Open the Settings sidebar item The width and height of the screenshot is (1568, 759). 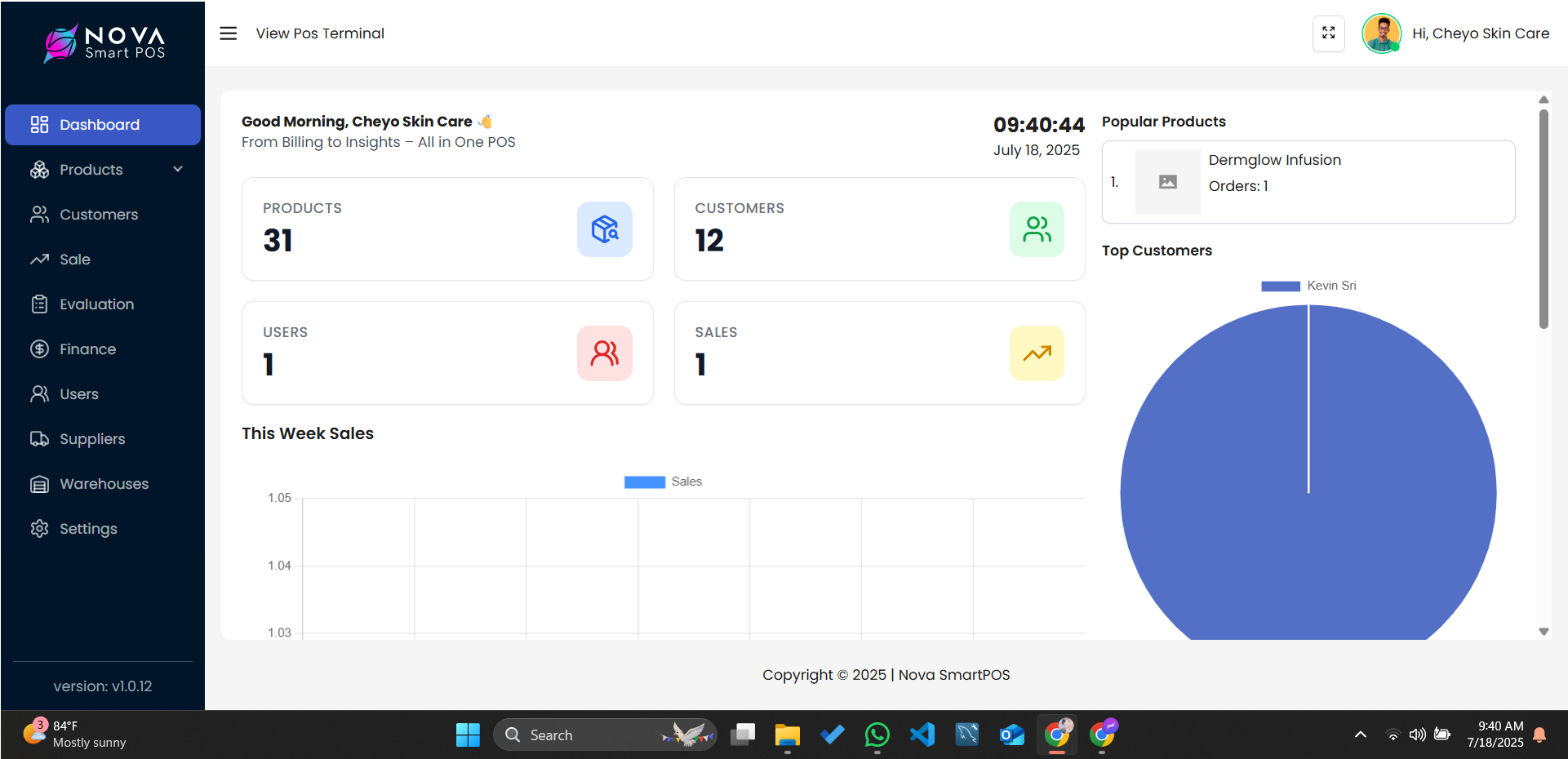[103, 529]
